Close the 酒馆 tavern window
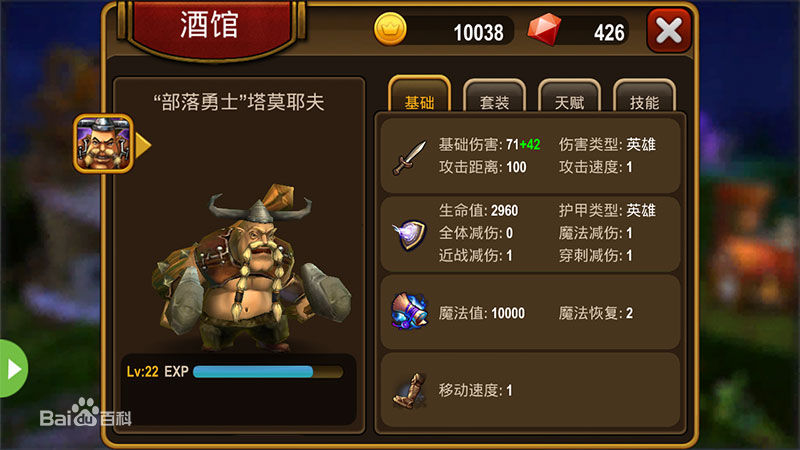 click(x=669, y=30)
